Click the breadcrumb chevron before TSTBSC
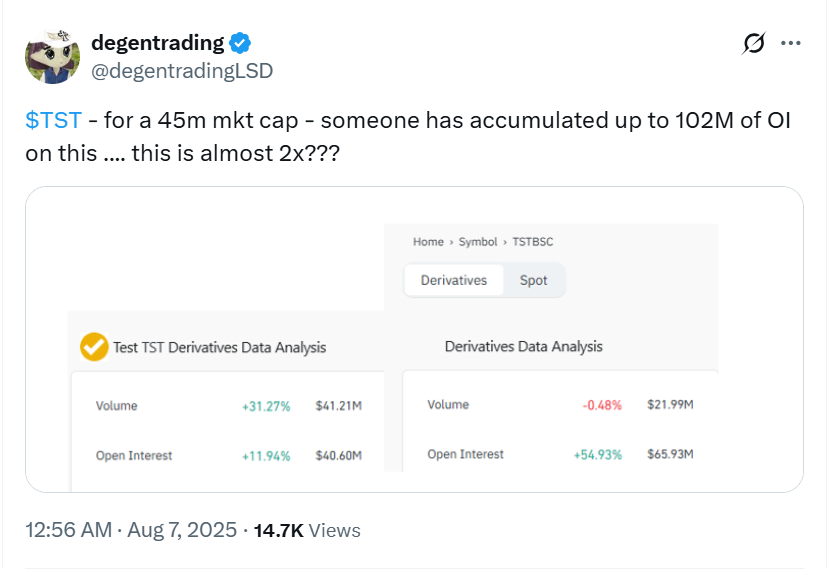 click(x=505, y=243)
